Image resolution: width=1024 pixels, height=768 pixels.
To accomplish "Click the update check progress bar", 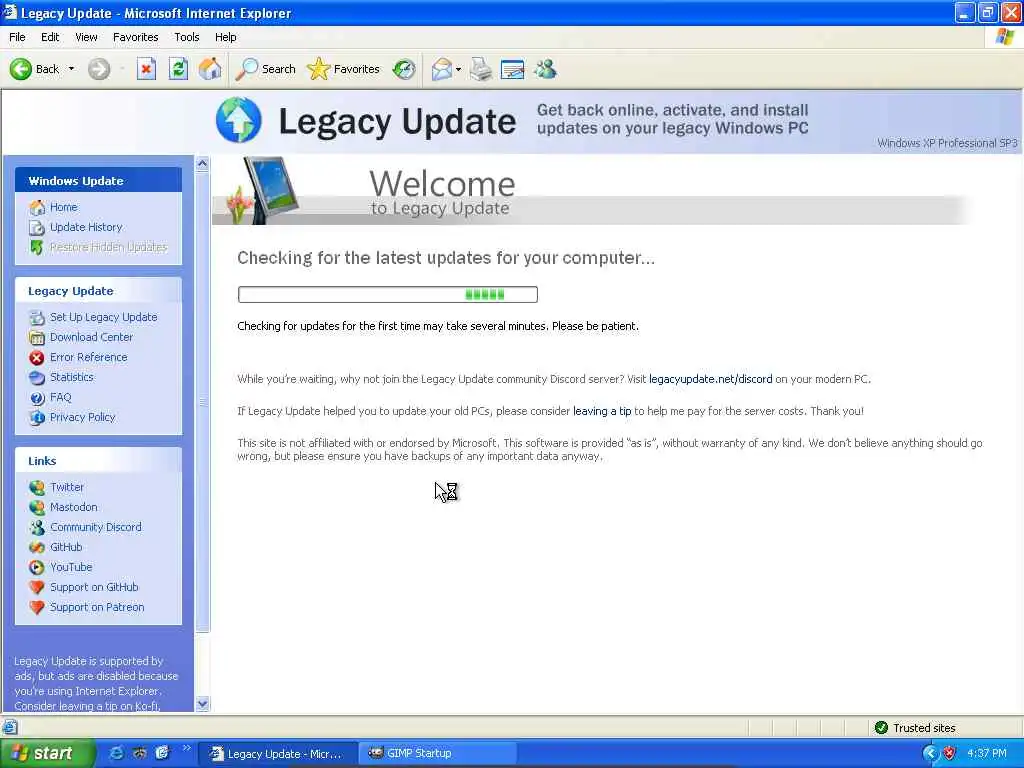I will point(388,295).
